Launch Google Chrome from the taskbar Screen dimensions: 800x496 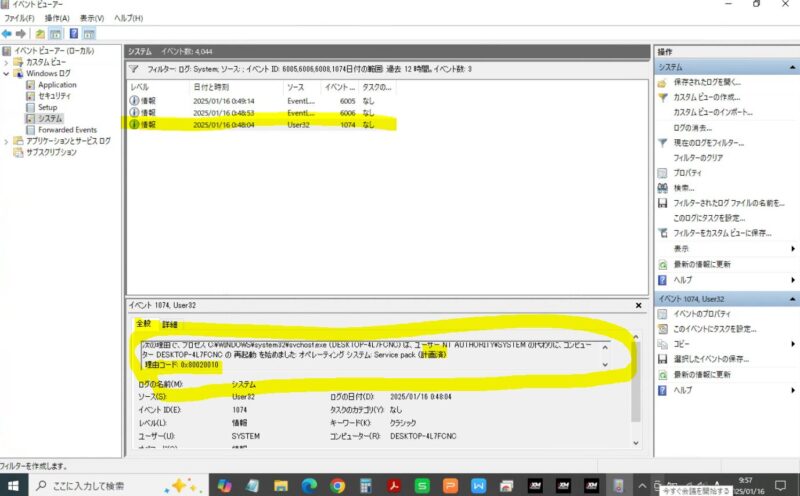337,486
